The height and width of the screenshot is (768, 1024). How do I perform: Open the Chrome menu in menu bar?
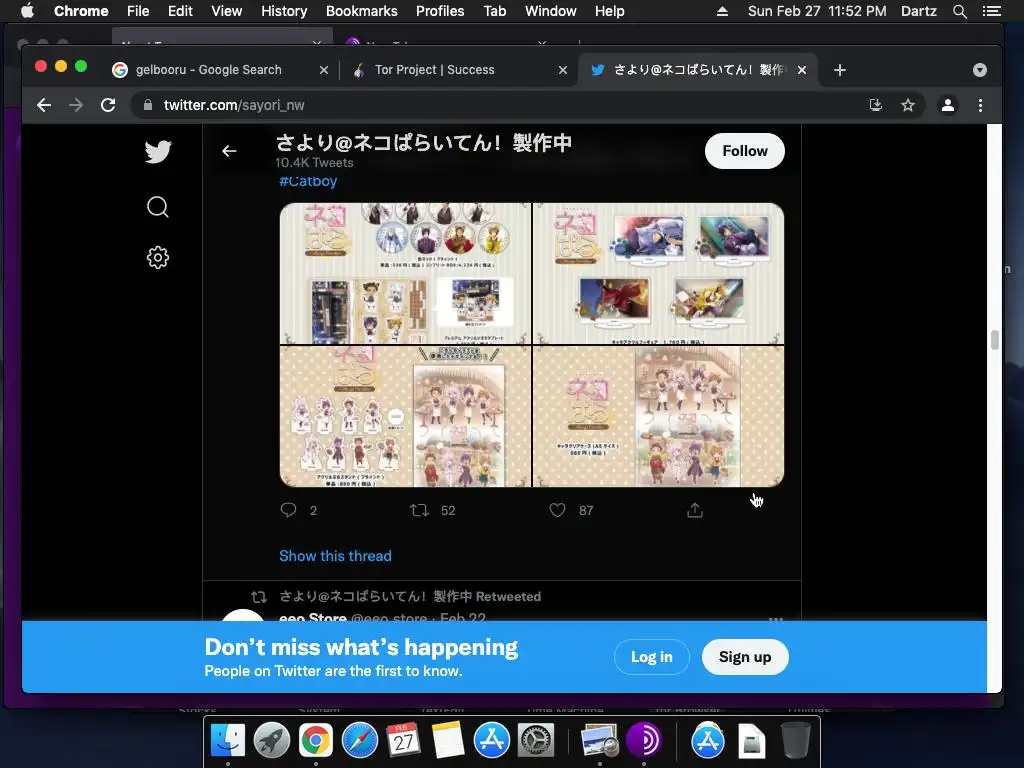tap(81, 11)
